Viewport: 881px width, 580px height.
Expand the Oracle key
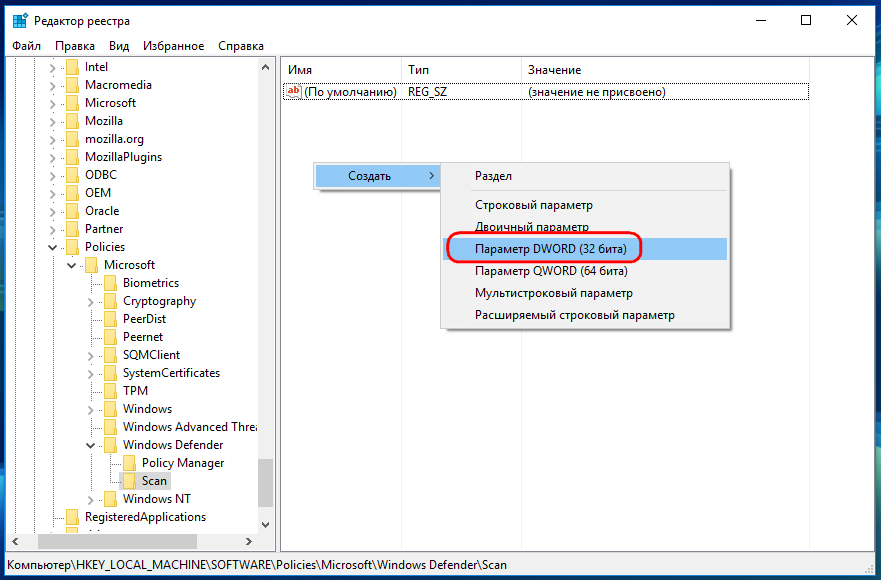[x=52, y=212]
